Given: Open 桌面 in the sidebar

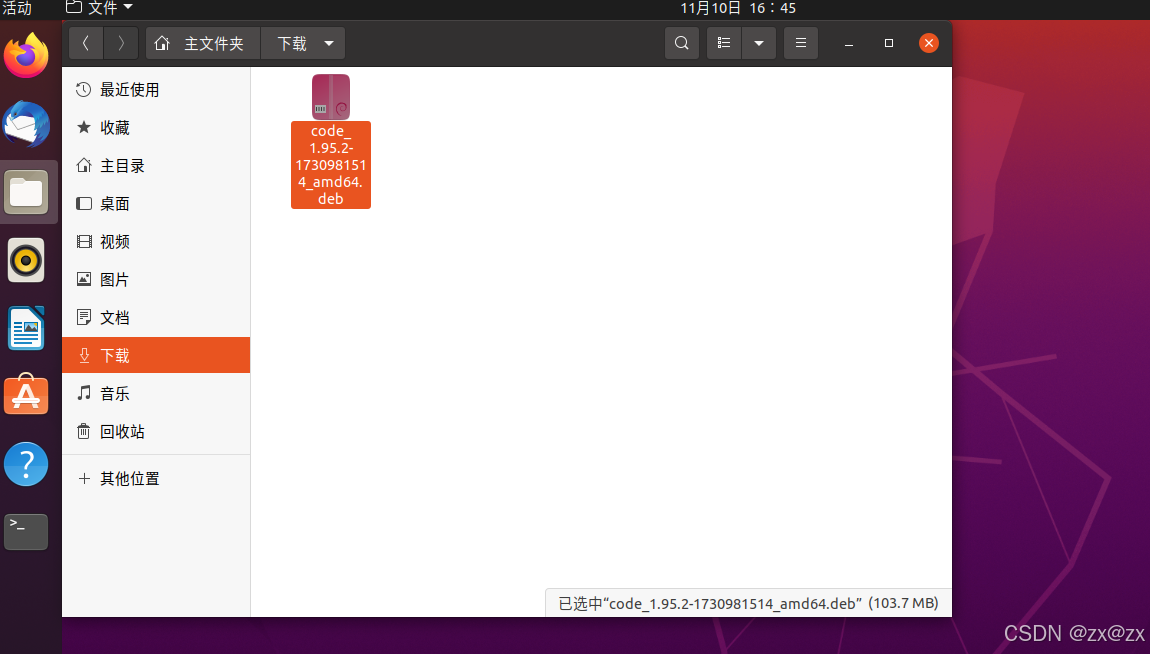Looking at the screenshot, I should pyautogui.click(x=156, y=204).
